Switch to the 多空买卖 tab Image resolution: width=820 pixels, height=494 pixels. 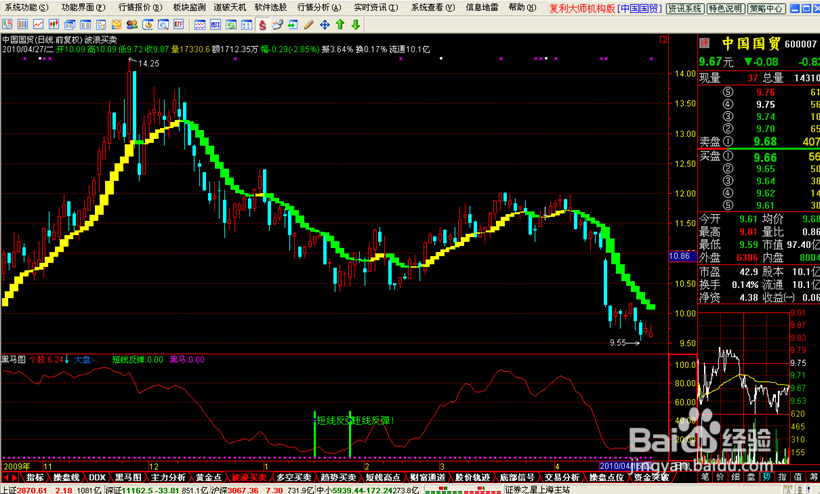tap(294, 477)
